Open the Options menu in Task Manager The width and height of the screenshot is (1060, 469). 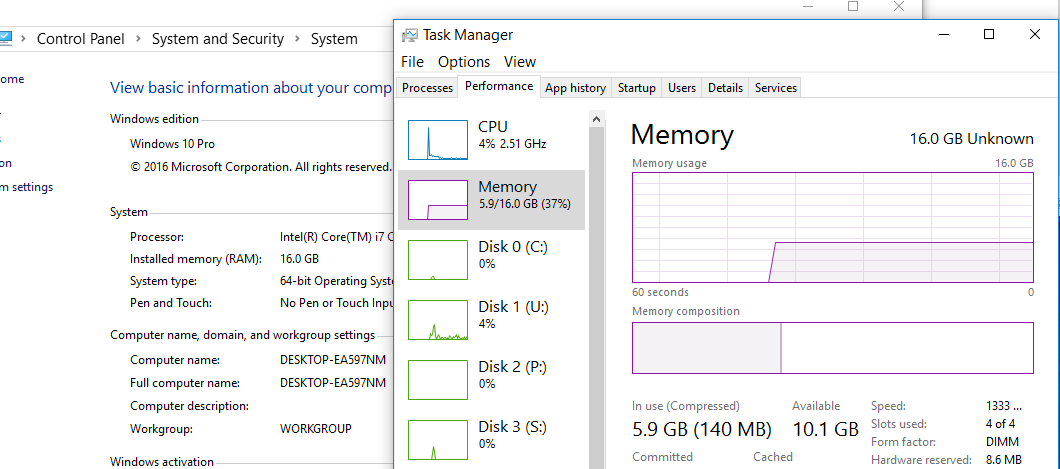pyautogui.click(x=464, y=61)
